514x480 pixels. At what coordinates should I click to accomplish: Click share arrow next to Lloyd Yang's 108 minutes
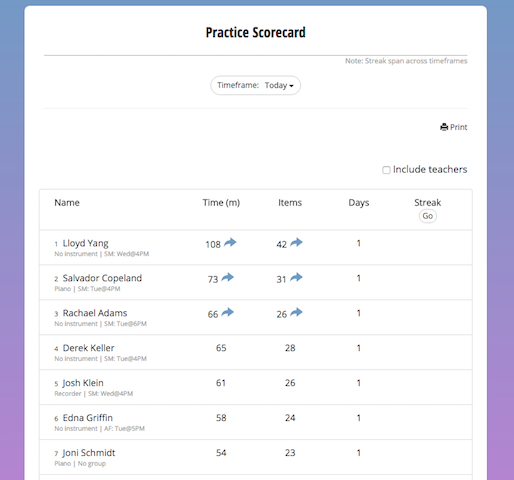230,242
